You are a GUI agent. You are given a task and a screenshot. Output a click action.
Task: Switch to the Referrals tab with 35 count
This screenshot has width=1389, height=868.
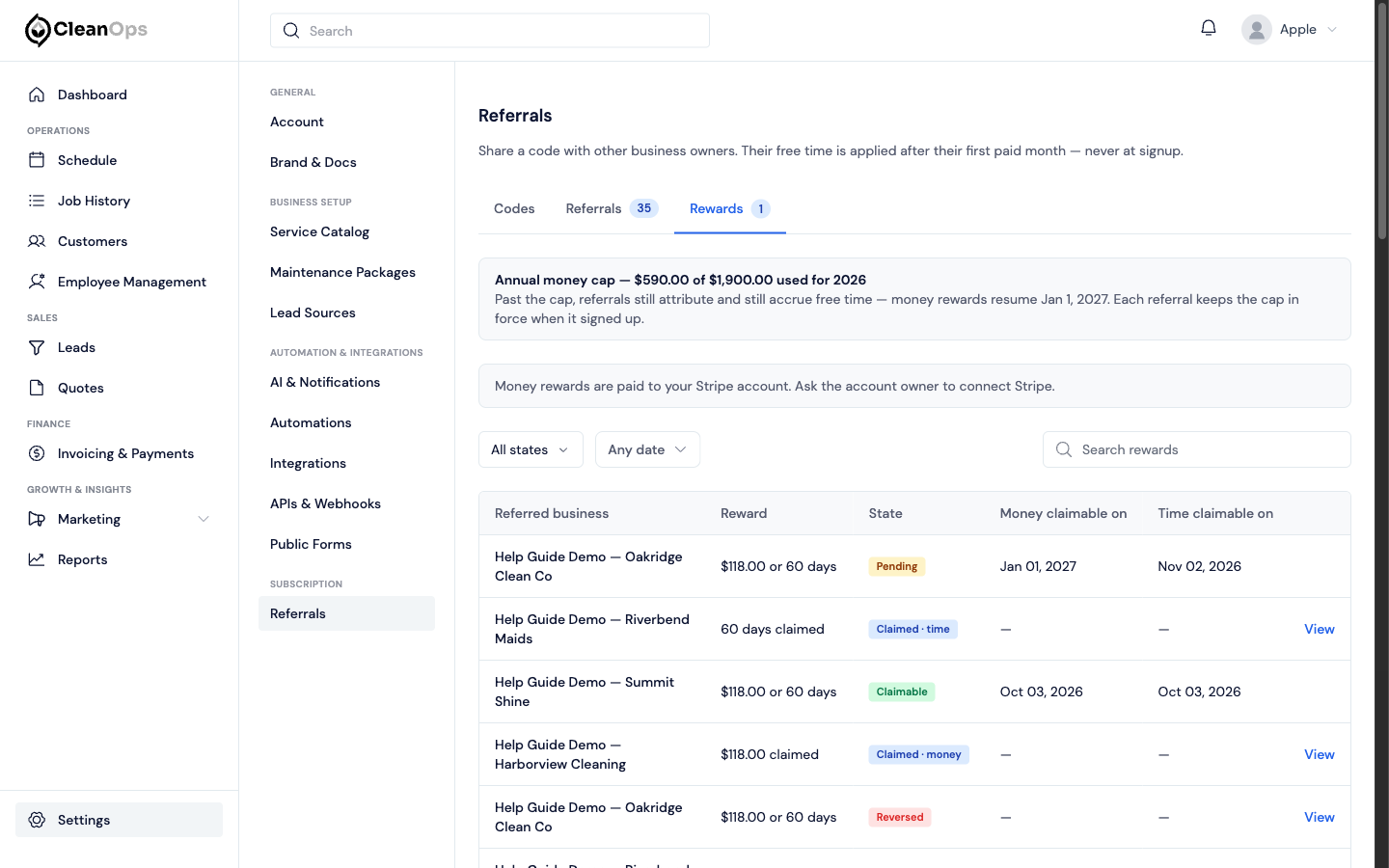tap(612, 208)
